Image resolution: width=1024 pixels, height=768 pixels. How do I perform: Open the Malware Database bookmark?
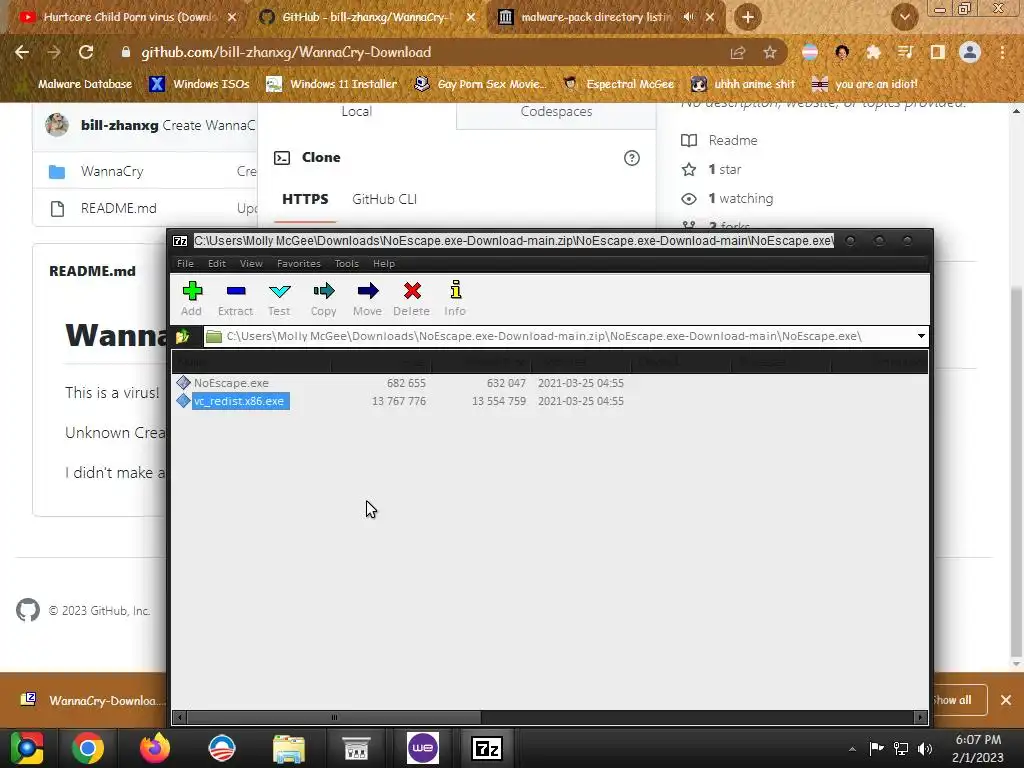[85, 84]
